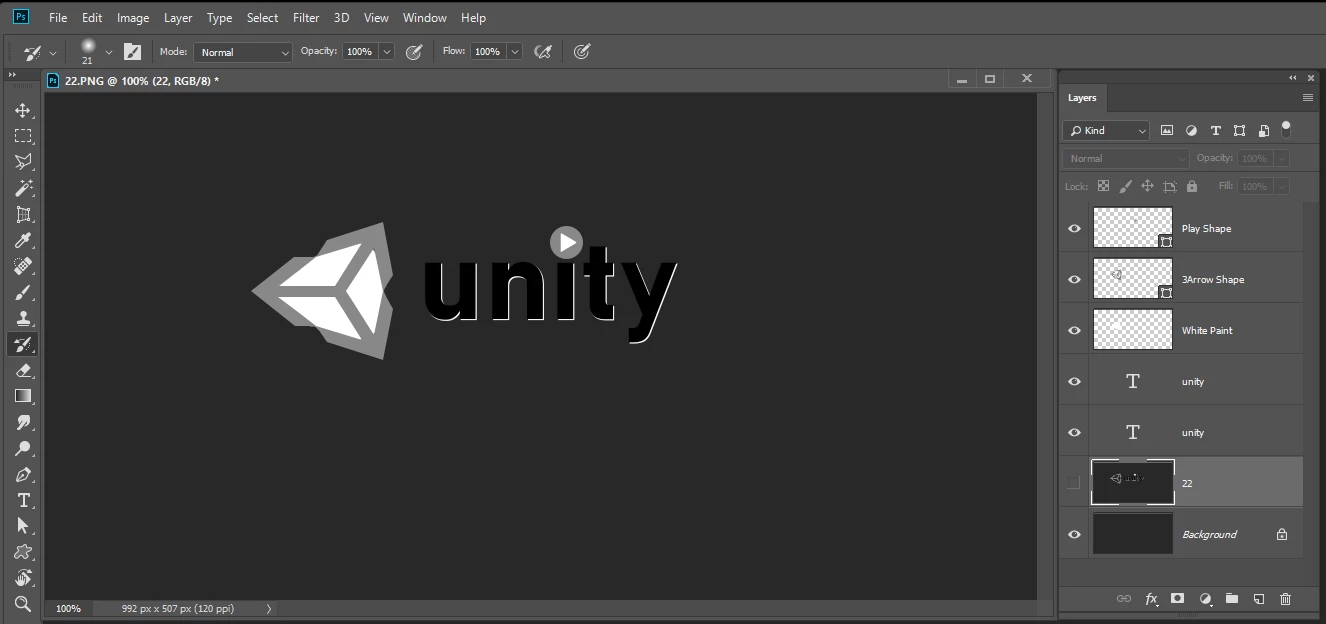Open the Layers panel menu

pyautogui.click(x=1307, y=98)
